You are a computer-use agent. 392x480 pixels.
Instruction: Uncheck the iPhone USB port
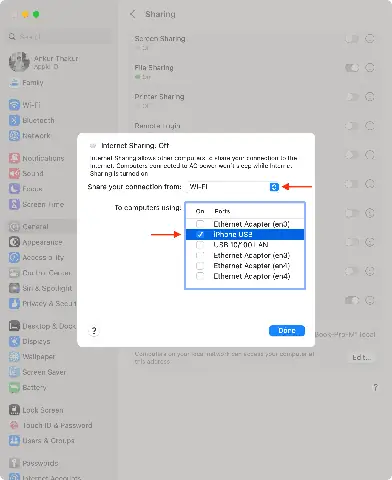200,234
